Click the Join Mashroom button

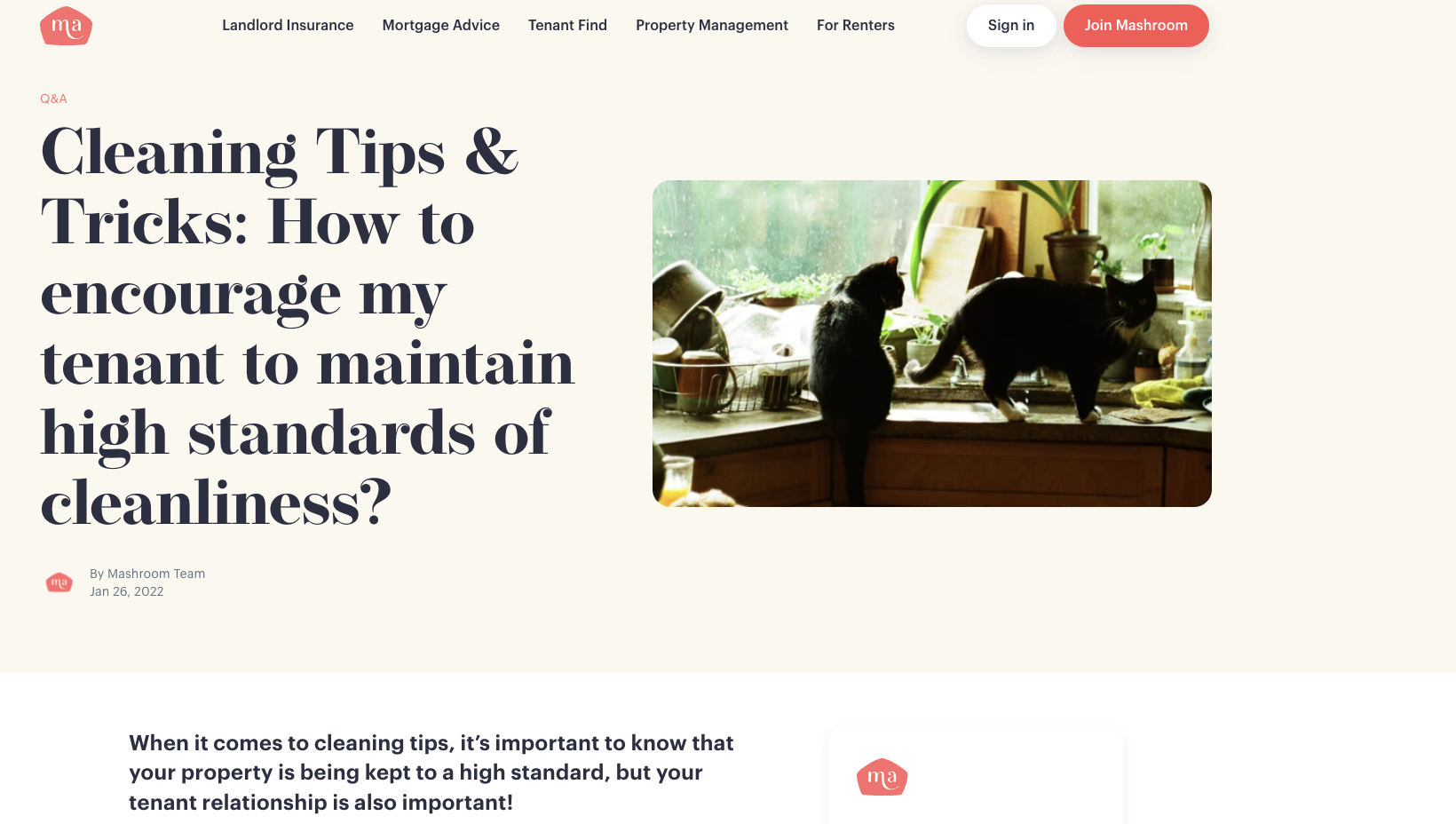pyautogui.click(x=1136, y=26)
